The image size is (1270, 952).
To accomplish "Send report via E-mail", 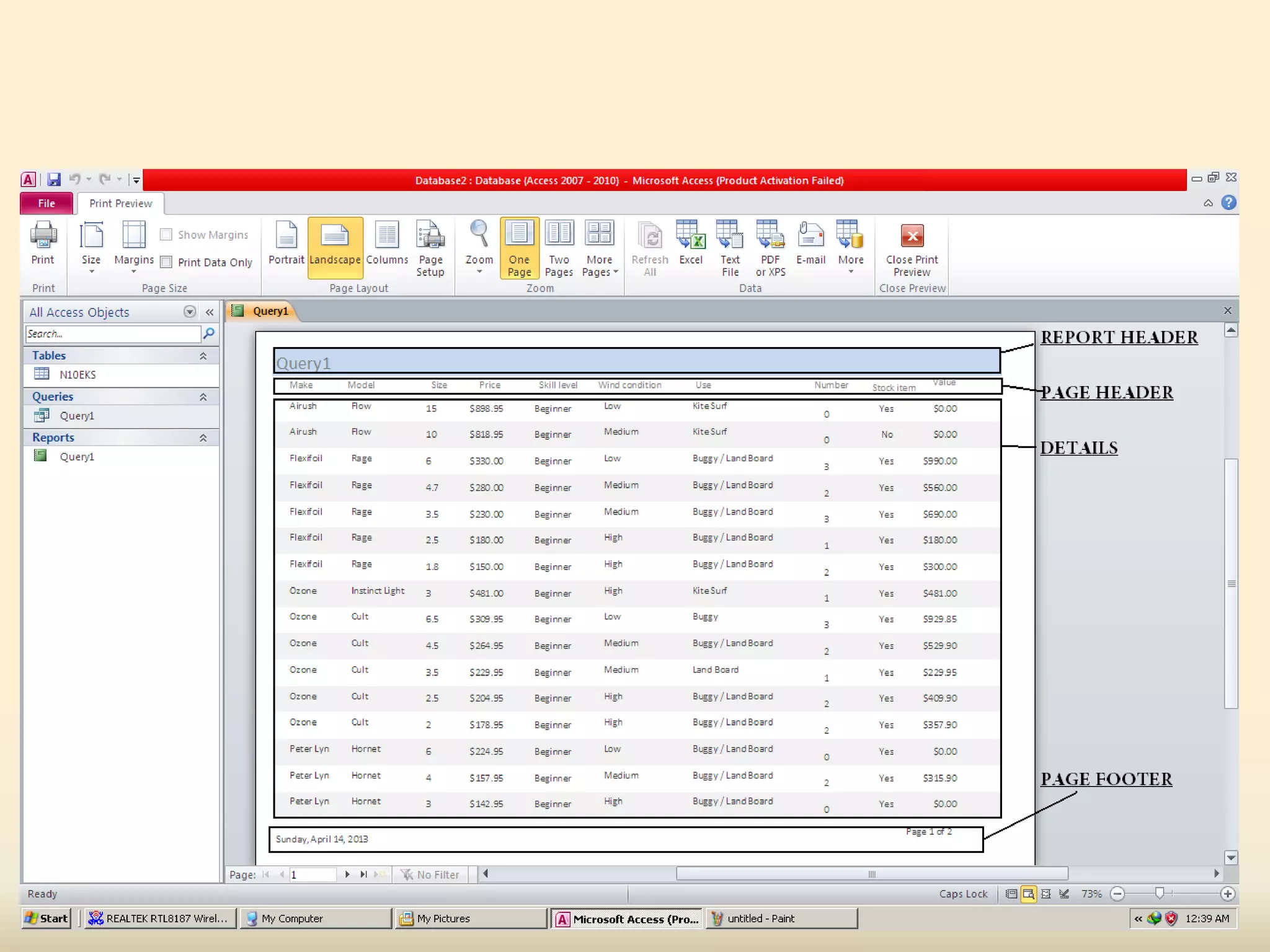I will (810, 244).
